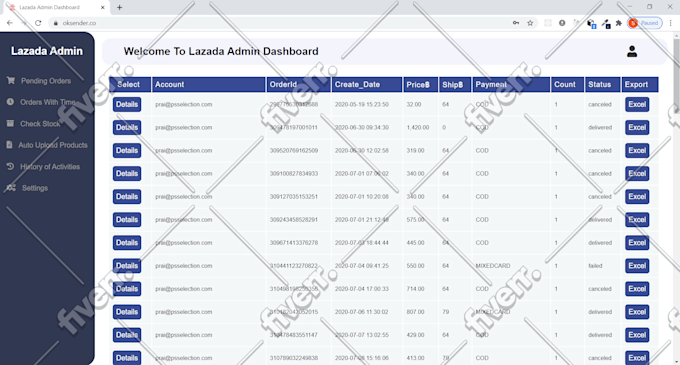
Task: Export 1,420.00 delivered order to Excel
Action: click(x=637, y=127)
